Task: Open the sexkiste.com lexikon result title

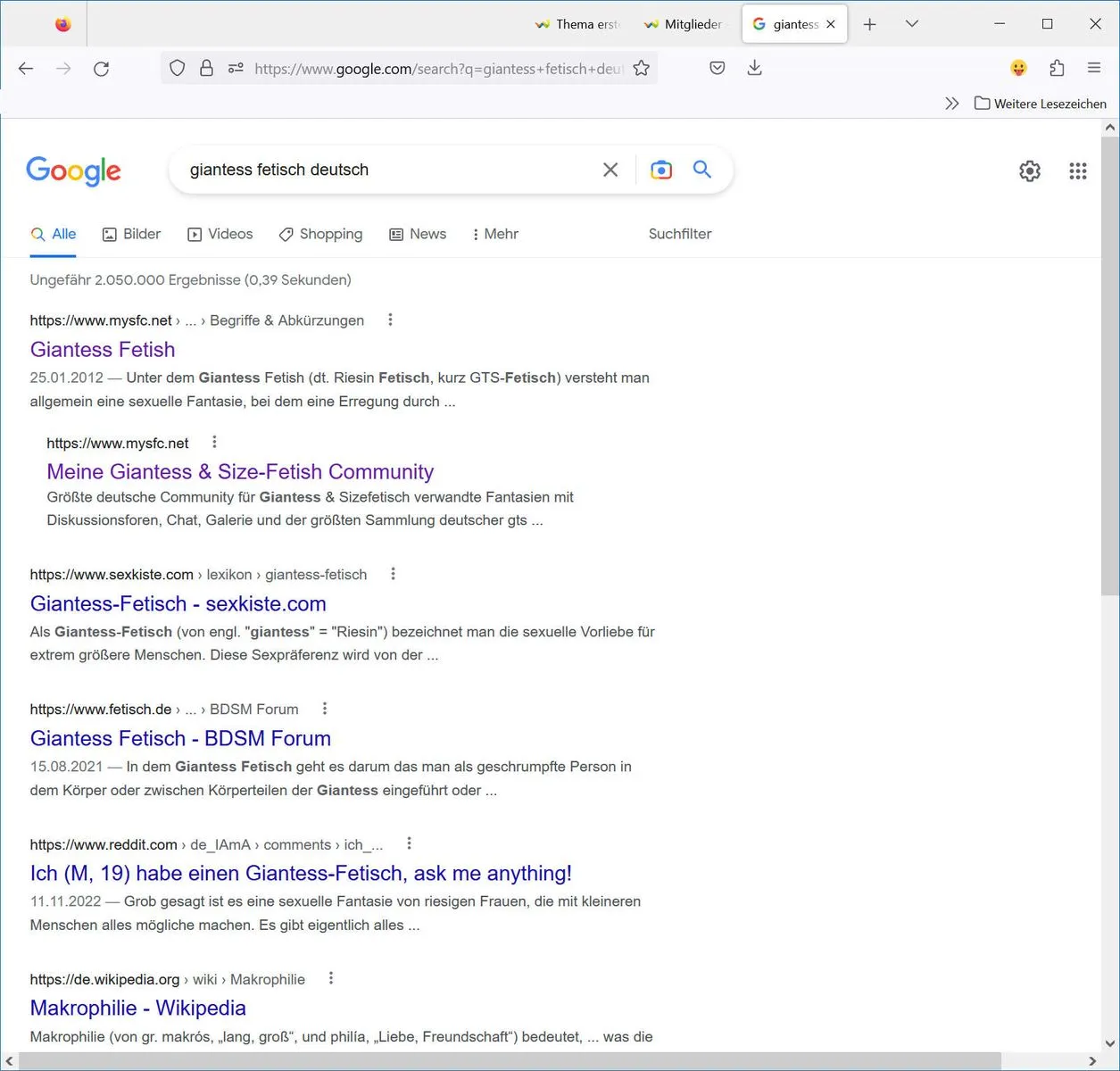Action: pyautogui.click(x=178, y=604)
